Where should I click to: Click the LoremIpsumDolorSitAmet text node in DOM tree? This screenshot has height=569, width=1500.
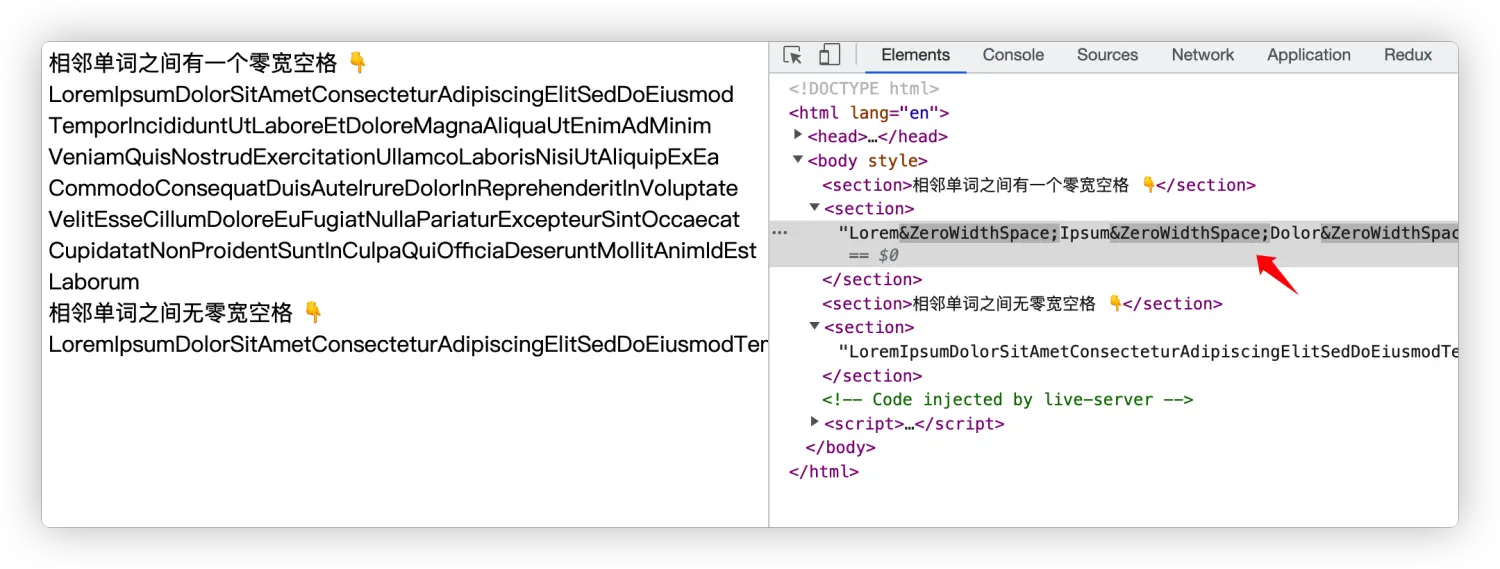(1147, 352)
